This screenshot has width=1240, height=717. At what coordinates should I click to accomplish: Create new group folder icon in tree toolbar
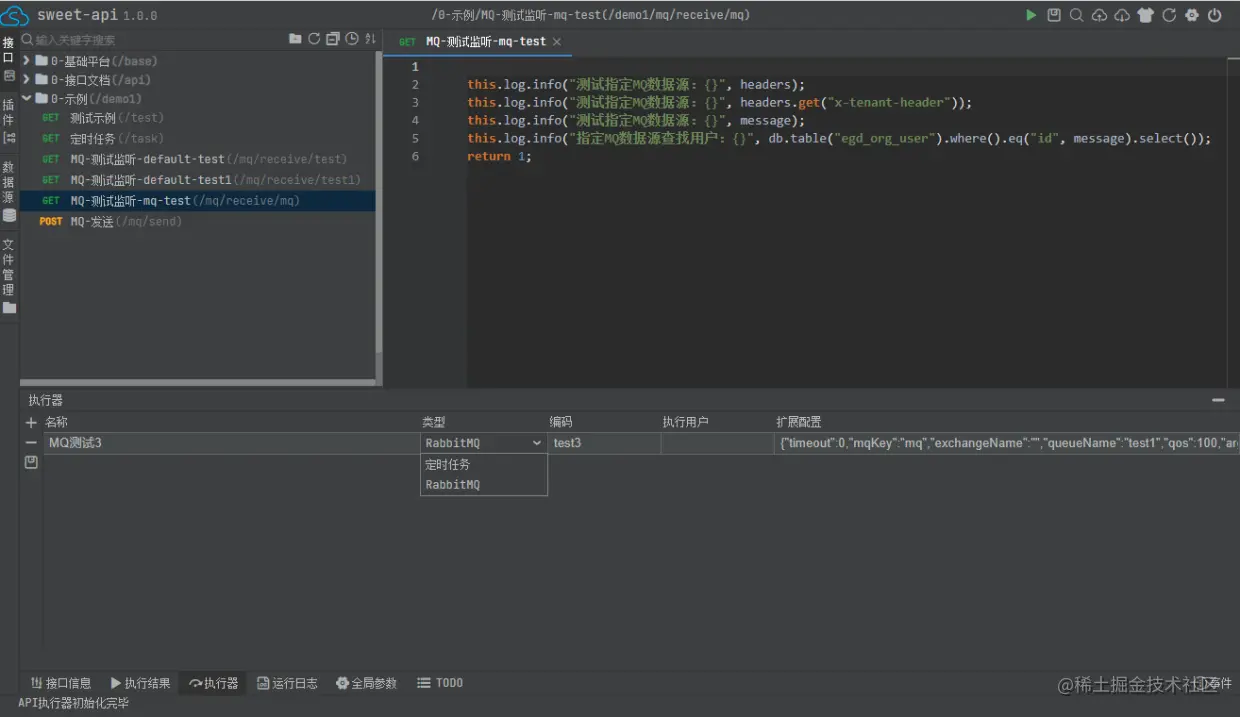[295, 39]
